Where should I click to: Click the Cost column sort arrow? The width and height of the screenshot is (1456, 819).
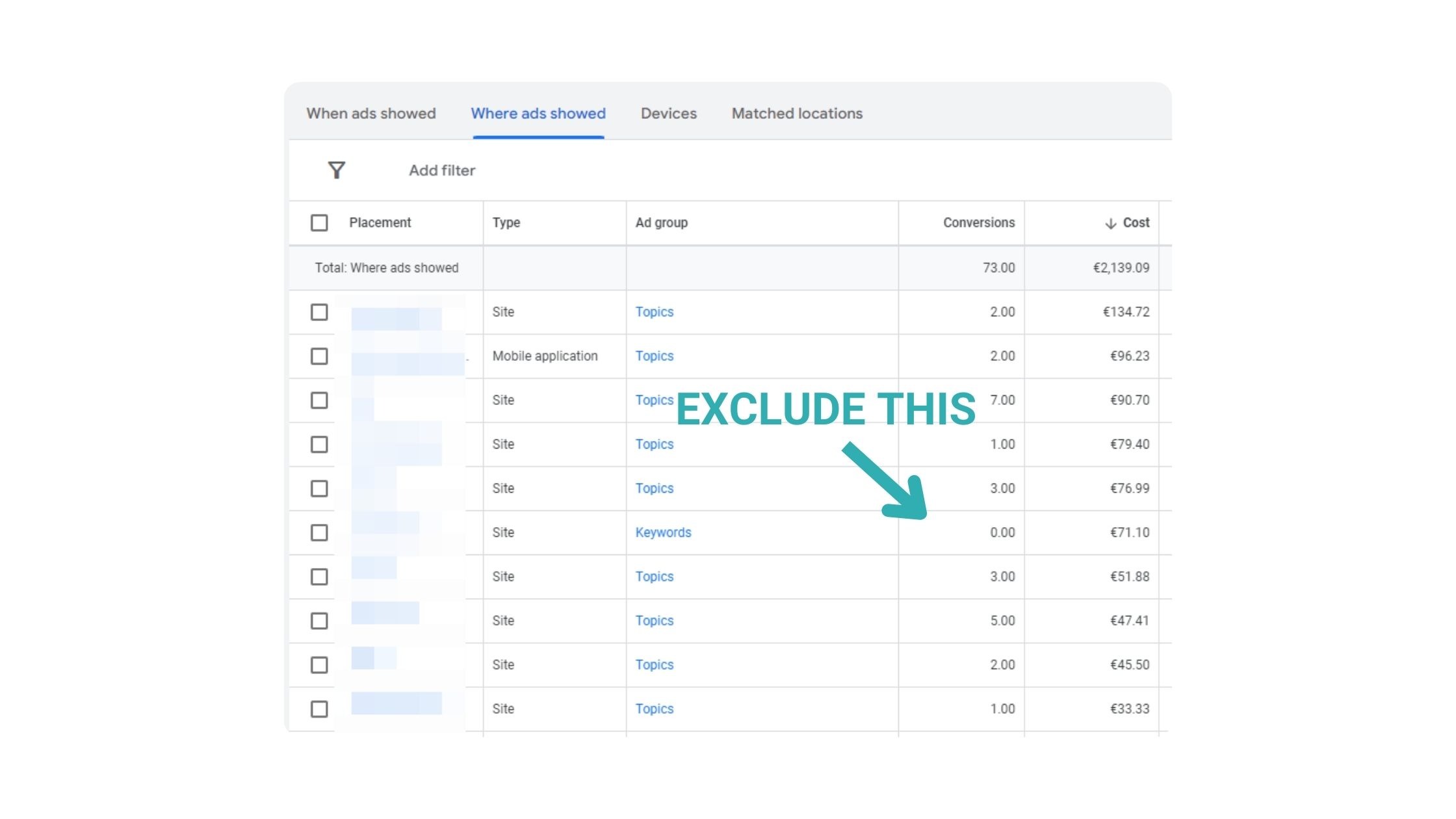1110,223
